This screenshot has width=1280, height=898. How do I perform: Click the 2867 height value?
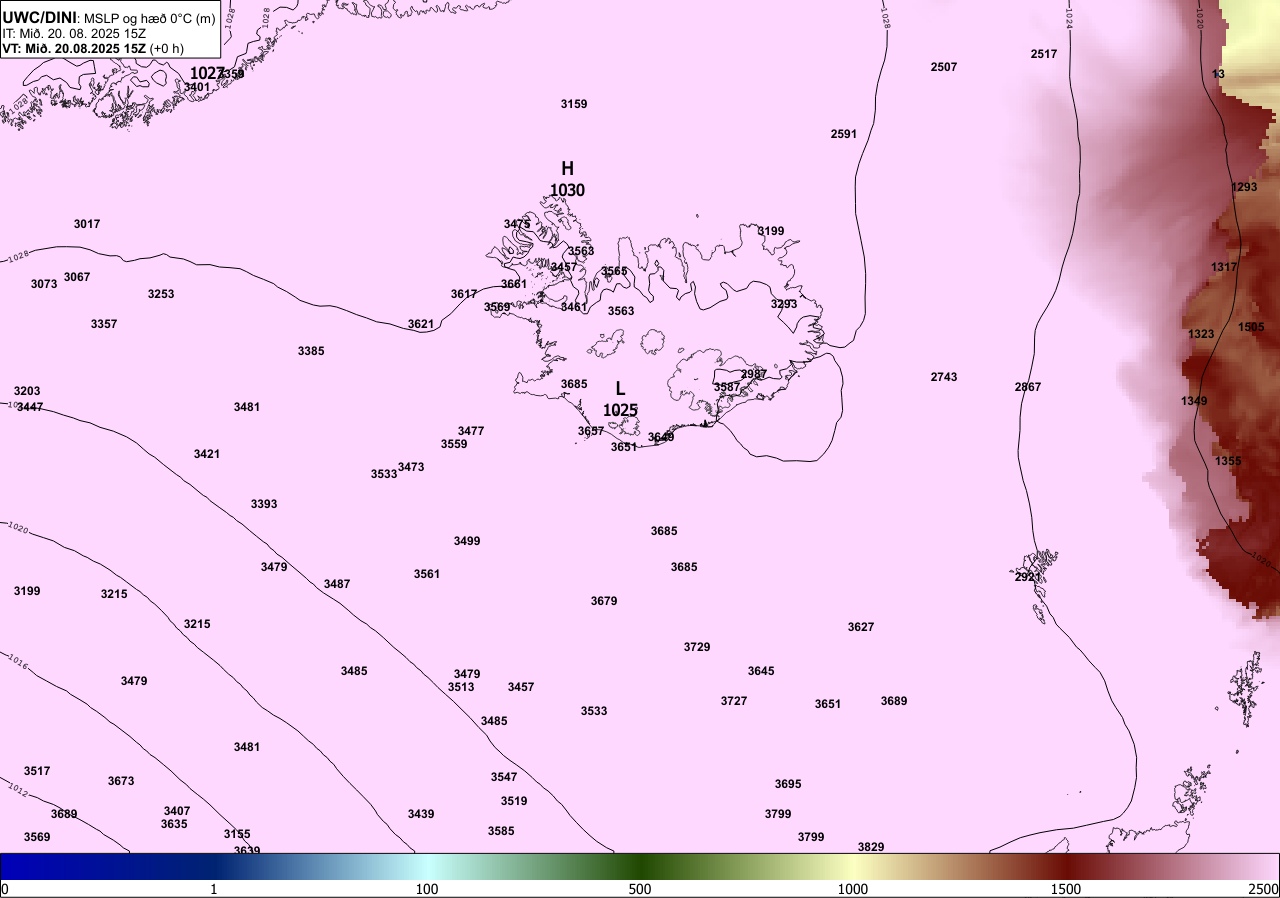tap(1028, 387)
